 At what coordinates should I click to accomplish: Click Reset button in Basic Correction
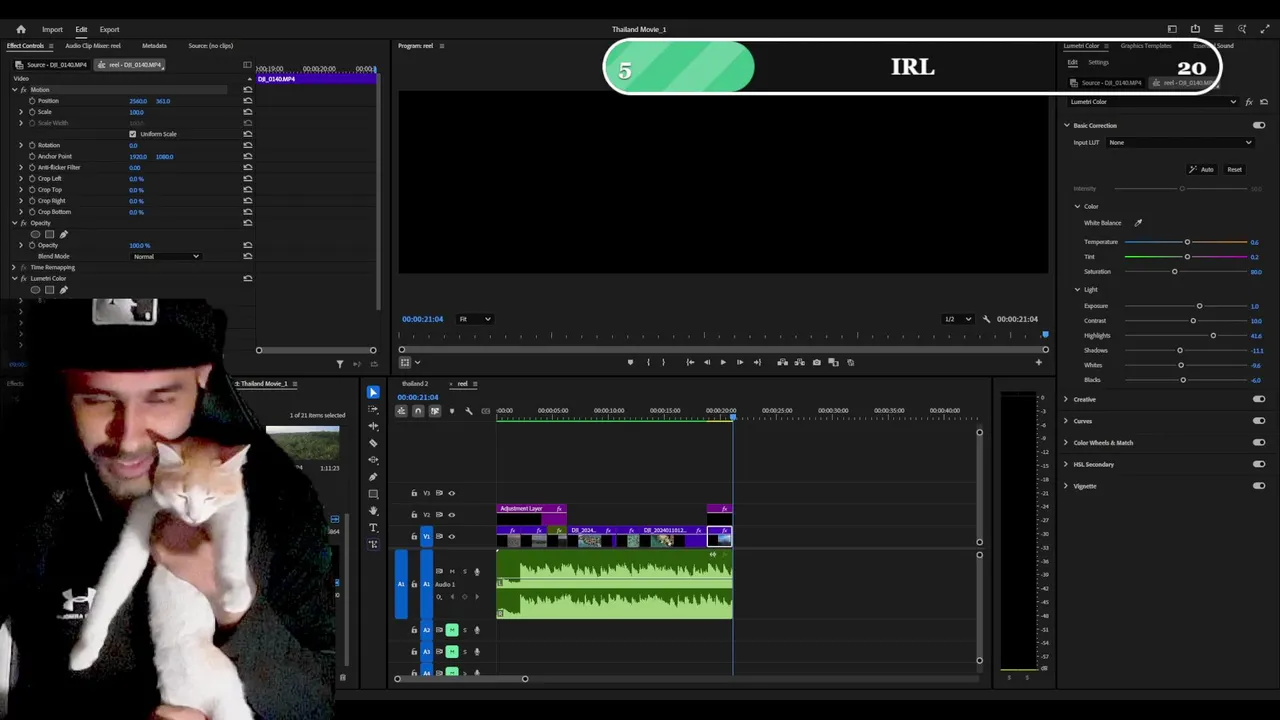pos(1234,170)
